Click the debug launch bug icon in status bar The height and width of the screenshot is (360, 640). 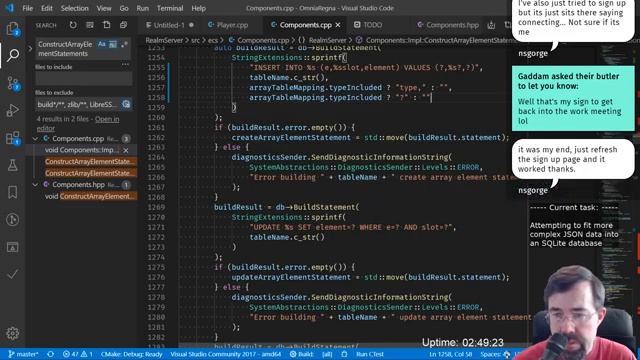(x=344, y=354)
